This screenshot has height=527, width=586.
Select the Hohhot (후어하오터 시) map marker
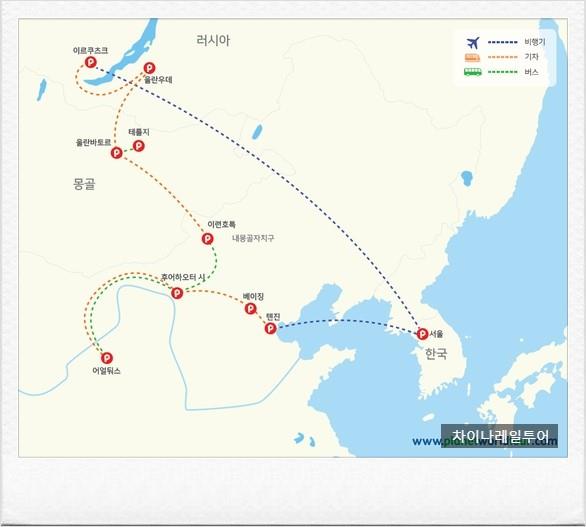(177, 293)
